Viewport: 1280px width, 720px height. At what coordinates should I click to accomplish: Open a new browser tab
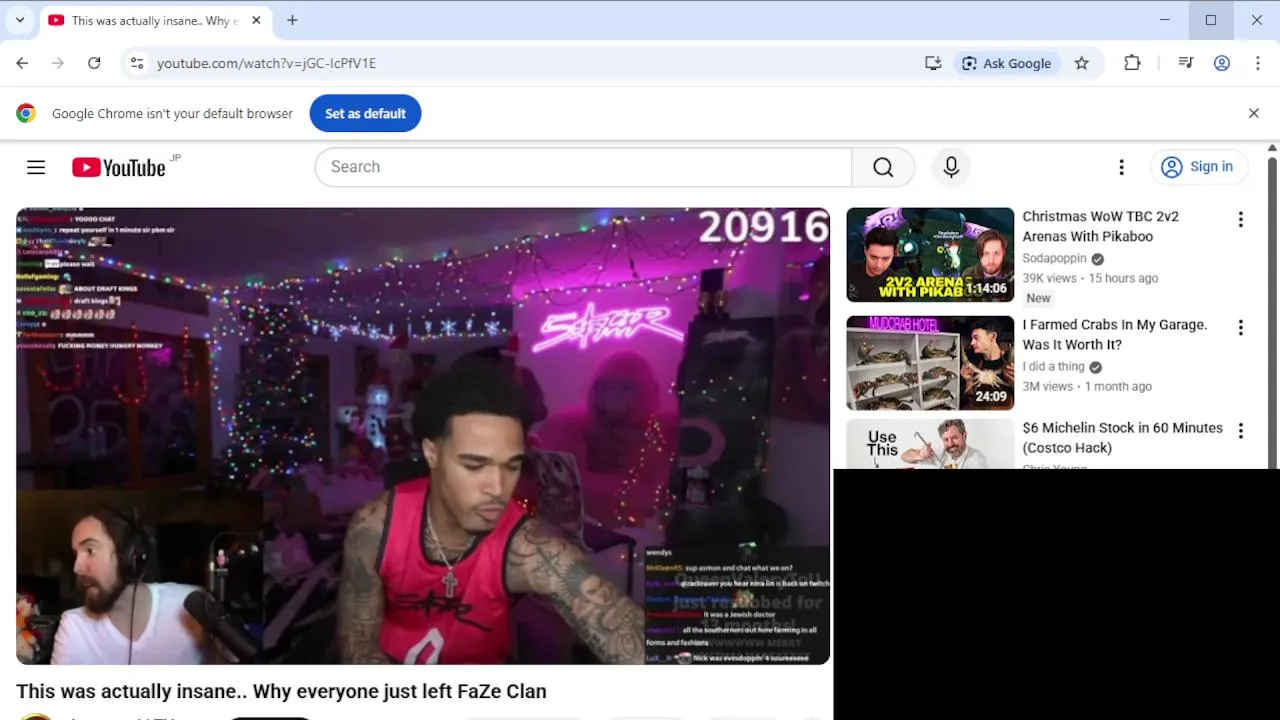coord(292,20)
